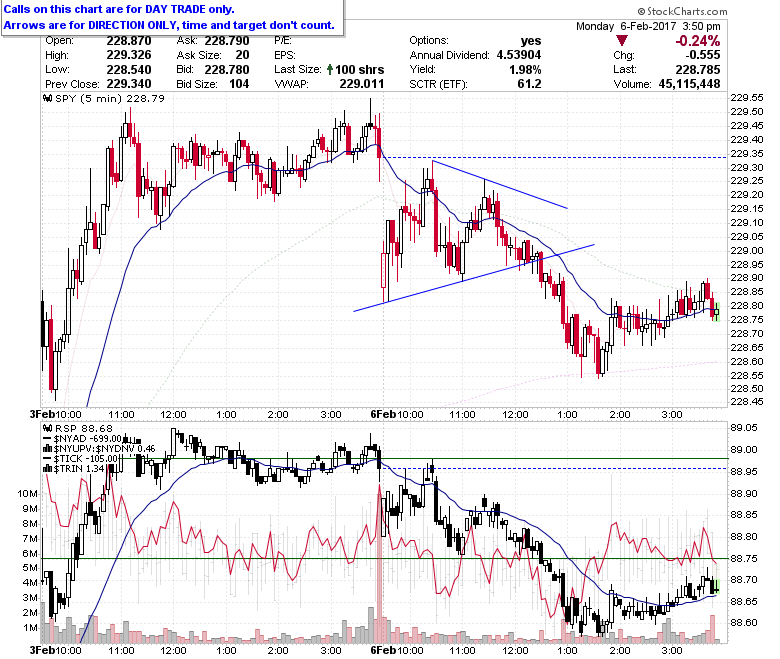Click the Ask Size value 20
Image resolution: width=780 pixels, height=659 pixels.
pos(242,55)
